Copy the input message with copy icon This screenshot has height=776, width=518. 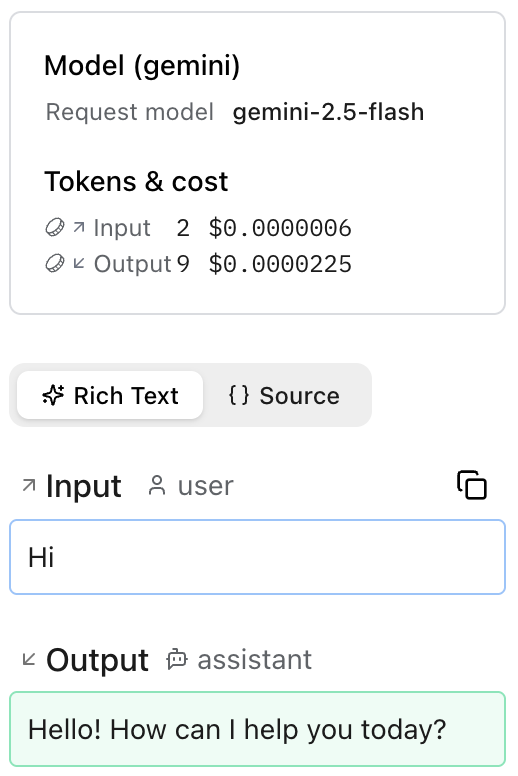(x=471, y=485)
